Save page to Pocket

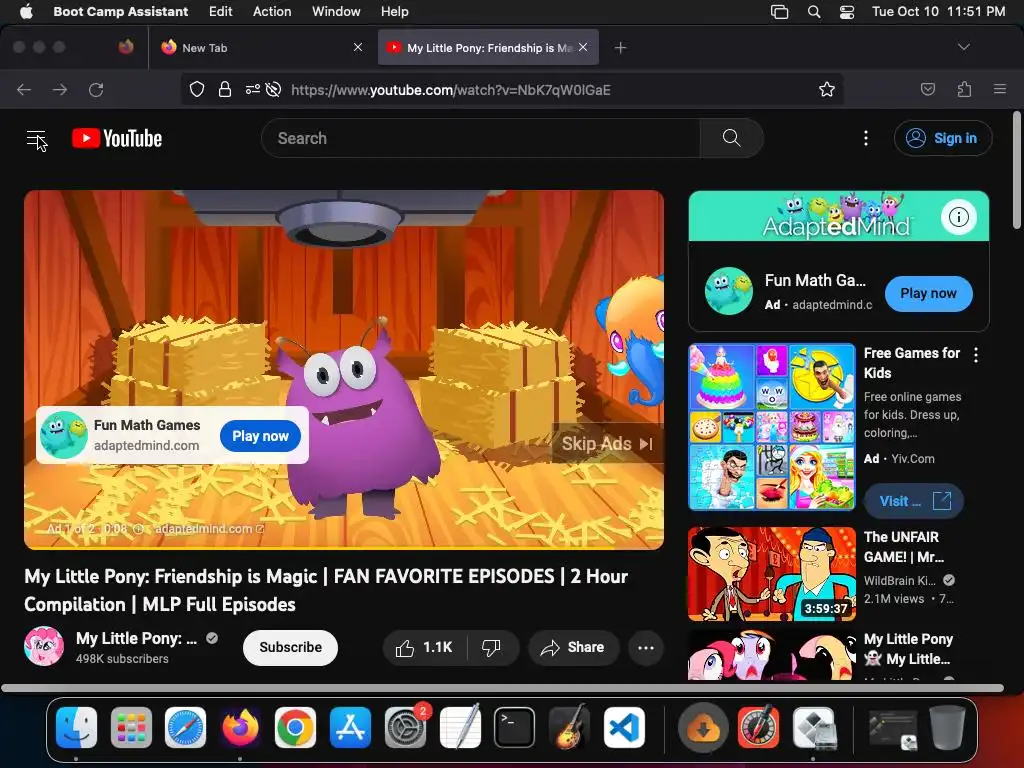click(x=928, y=89)
